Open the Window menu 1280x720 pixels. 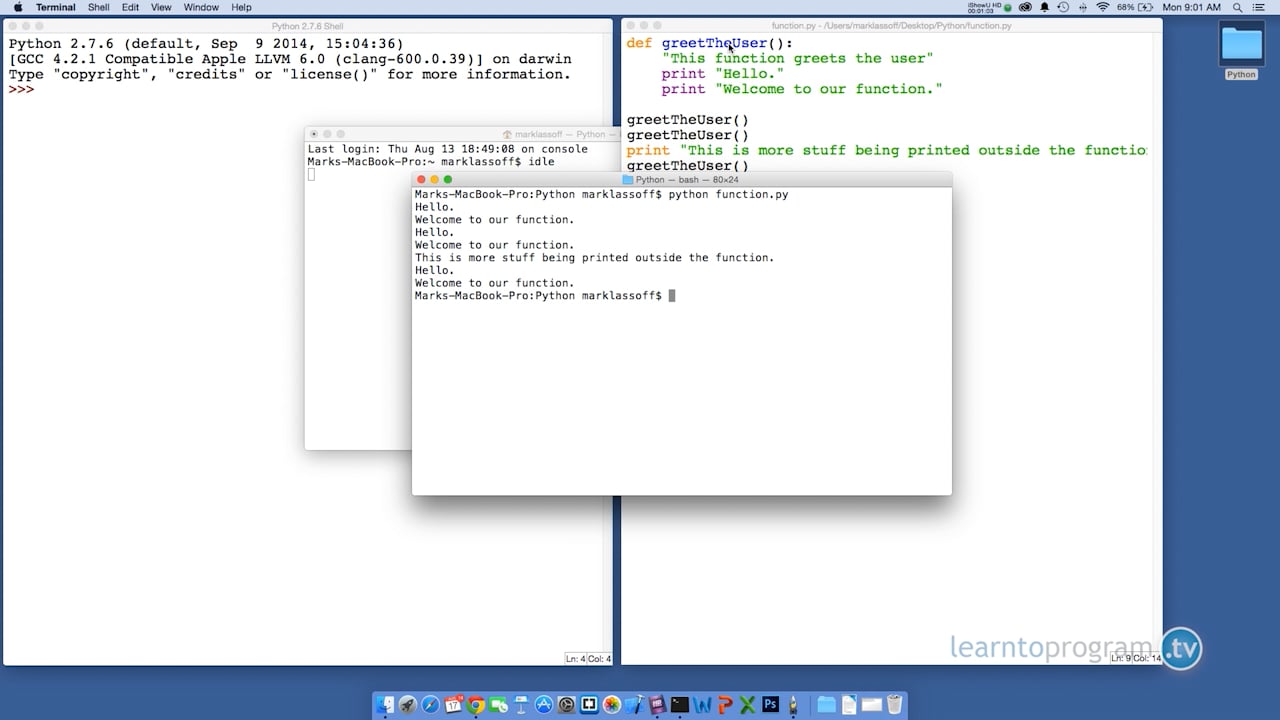click(x=201, y=7)
